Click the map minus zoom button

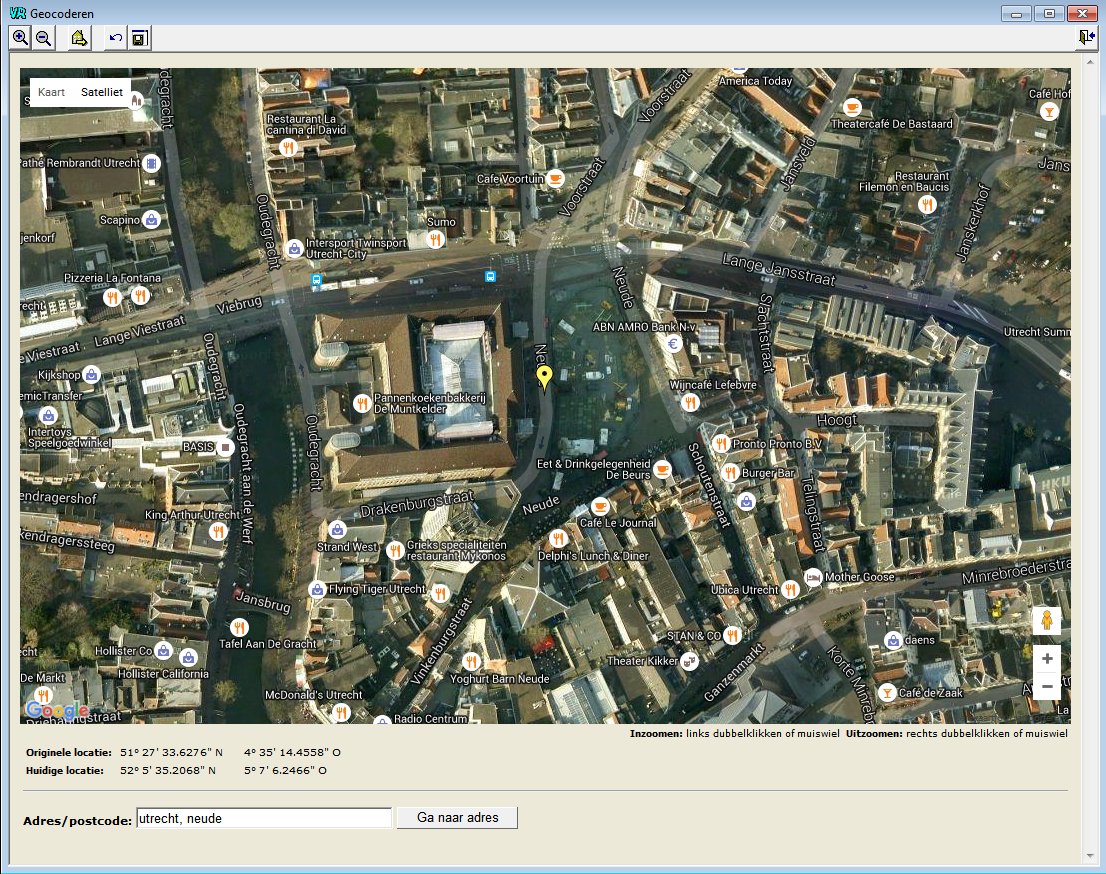(x=1047, y=686)
